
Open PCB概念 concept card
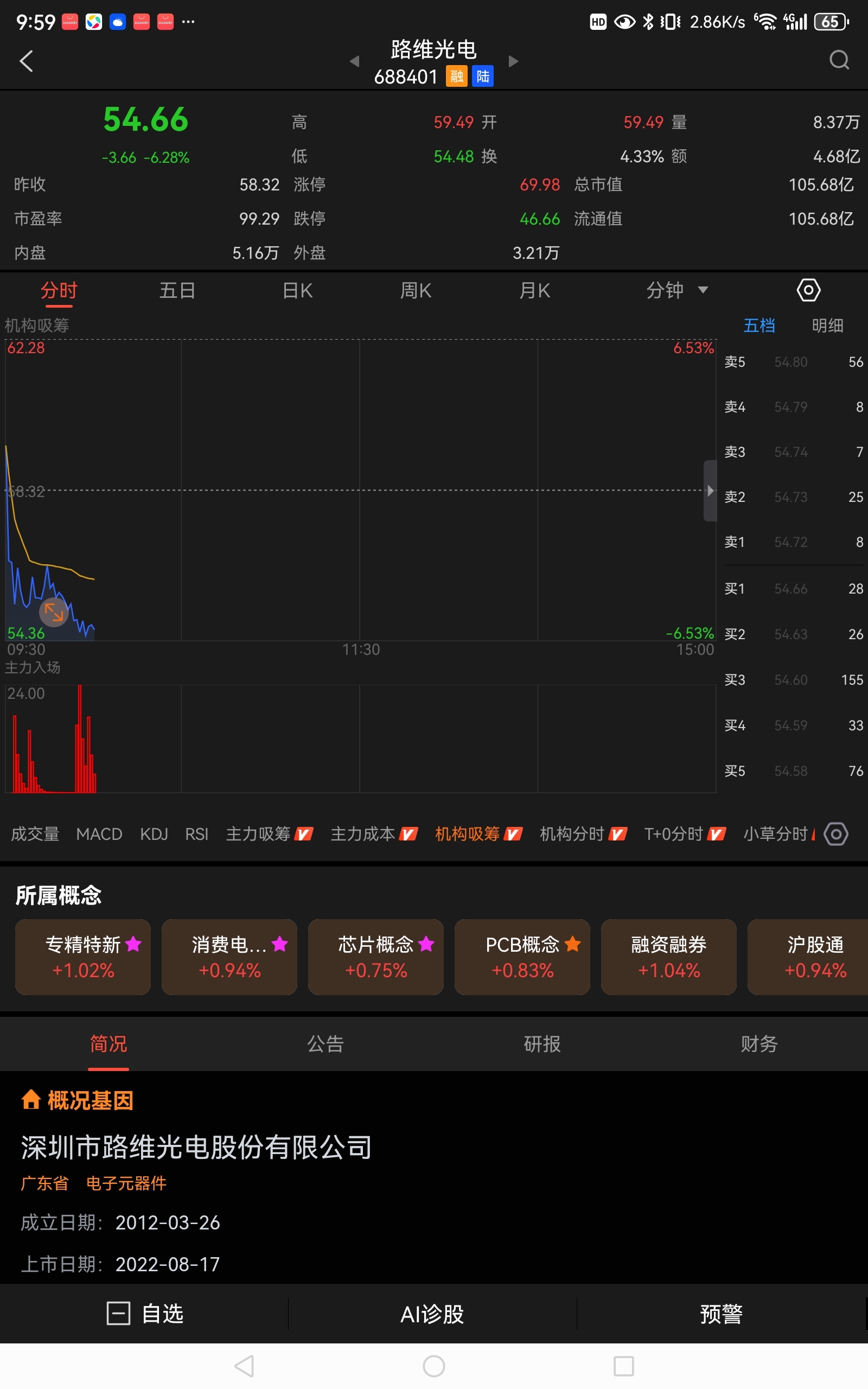point(522,957)
